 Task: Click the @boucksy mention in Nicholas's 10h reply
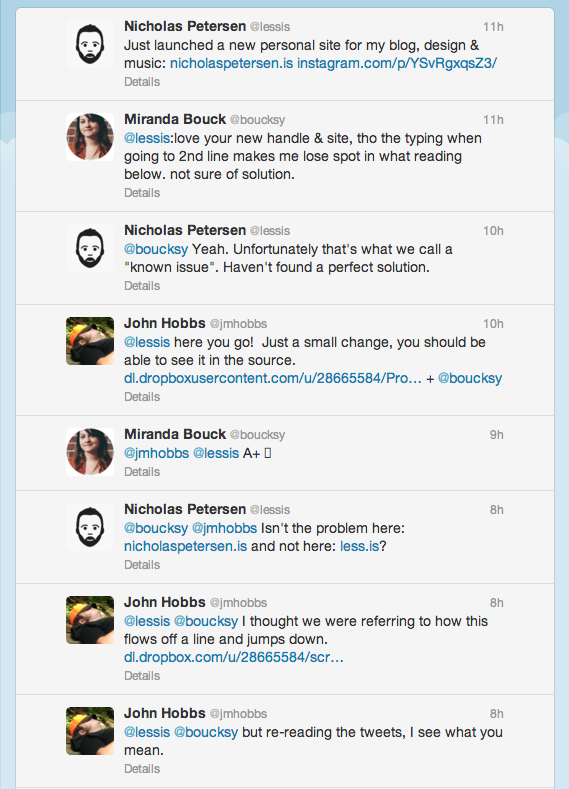coord(156,250)
